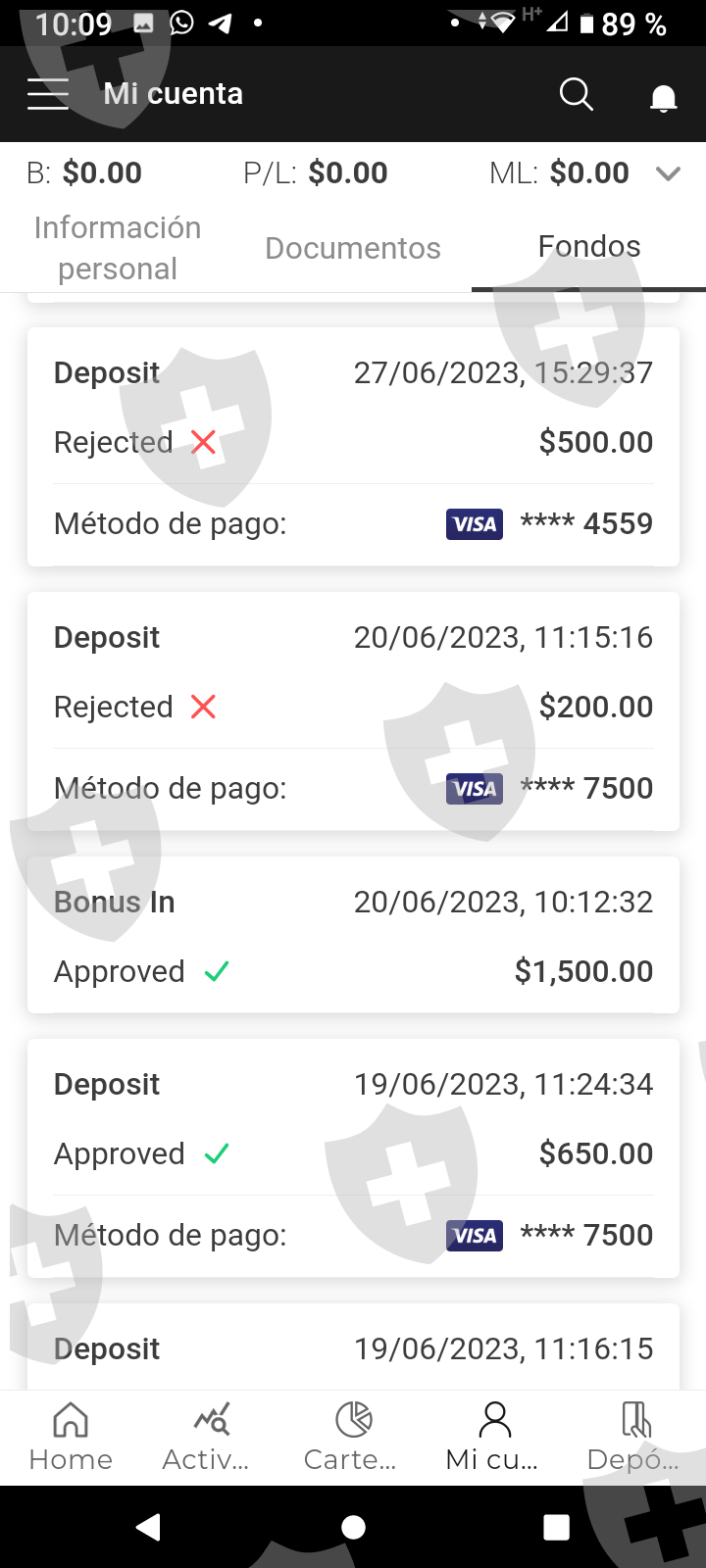Viewport: 706px width, 1568px height.
Task: Switch to Información personal tab
Action: 118,248
